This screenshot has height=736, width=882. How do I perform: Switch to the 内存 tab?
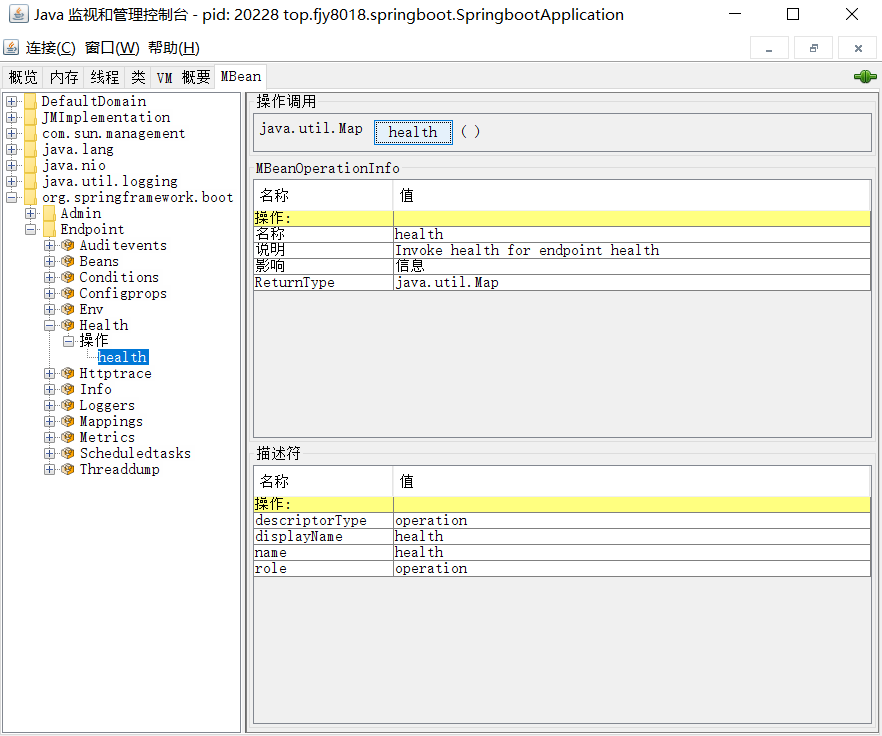[x=64, y=77]
